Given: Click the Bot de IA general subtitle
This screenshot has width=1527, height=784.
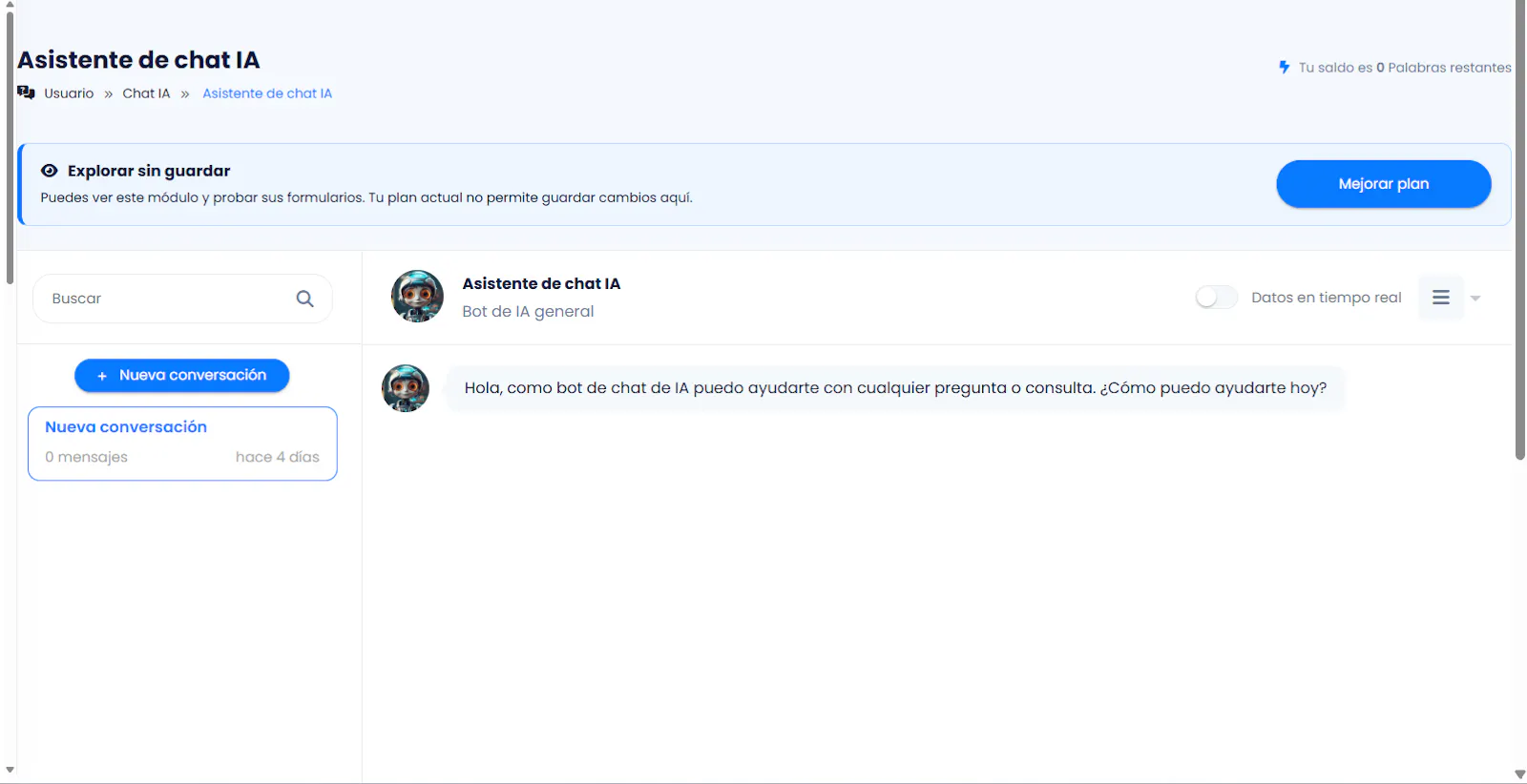Looking at the screenshot, I should pos(528,312).
